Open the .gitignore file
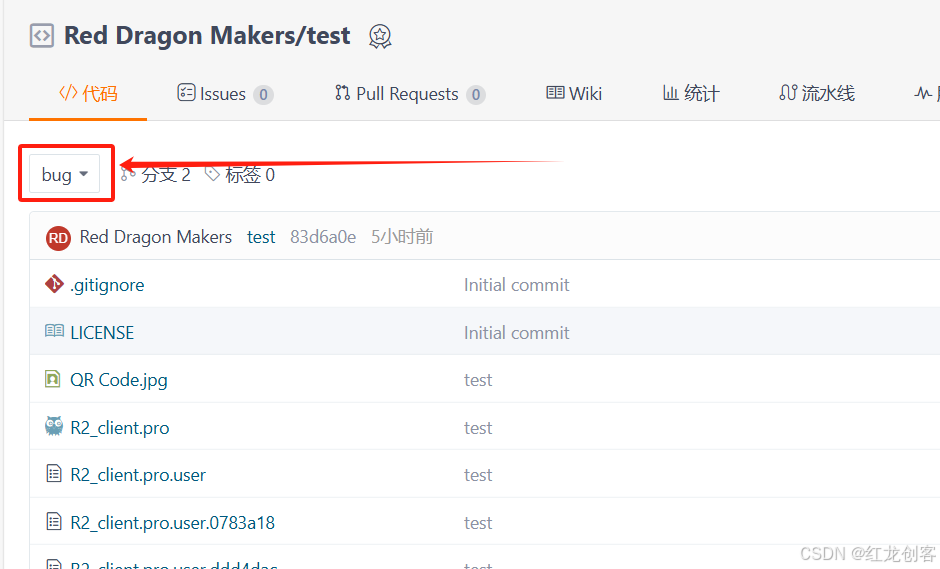940x569 pixels. (107, 285)
